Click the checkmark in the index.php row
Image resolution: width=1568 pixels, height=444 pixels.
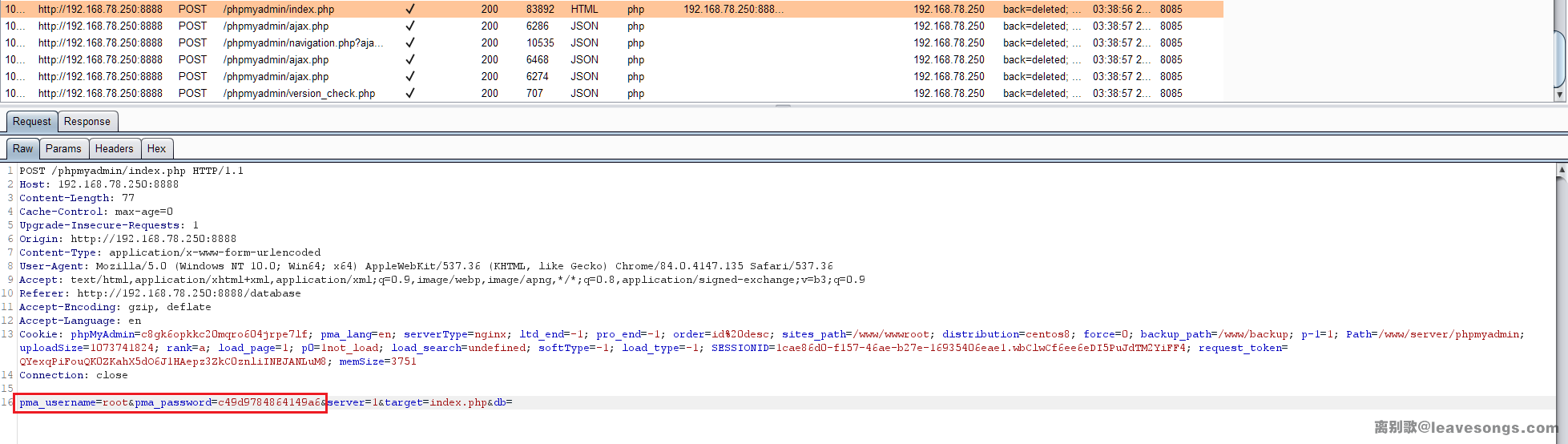pyautogui.click(x=410, y=9)
